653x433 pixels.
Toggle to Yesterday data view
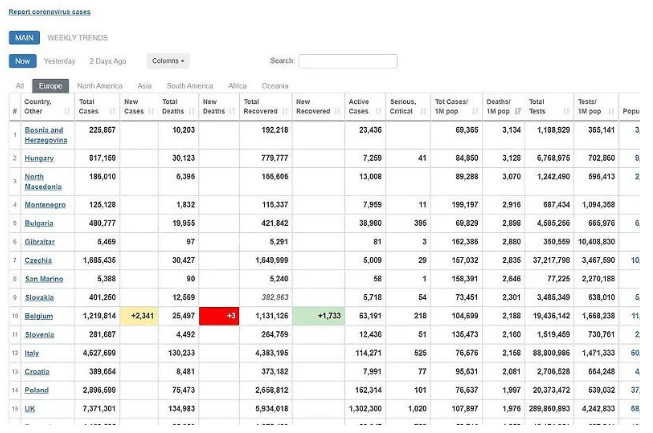coord(59,61)
